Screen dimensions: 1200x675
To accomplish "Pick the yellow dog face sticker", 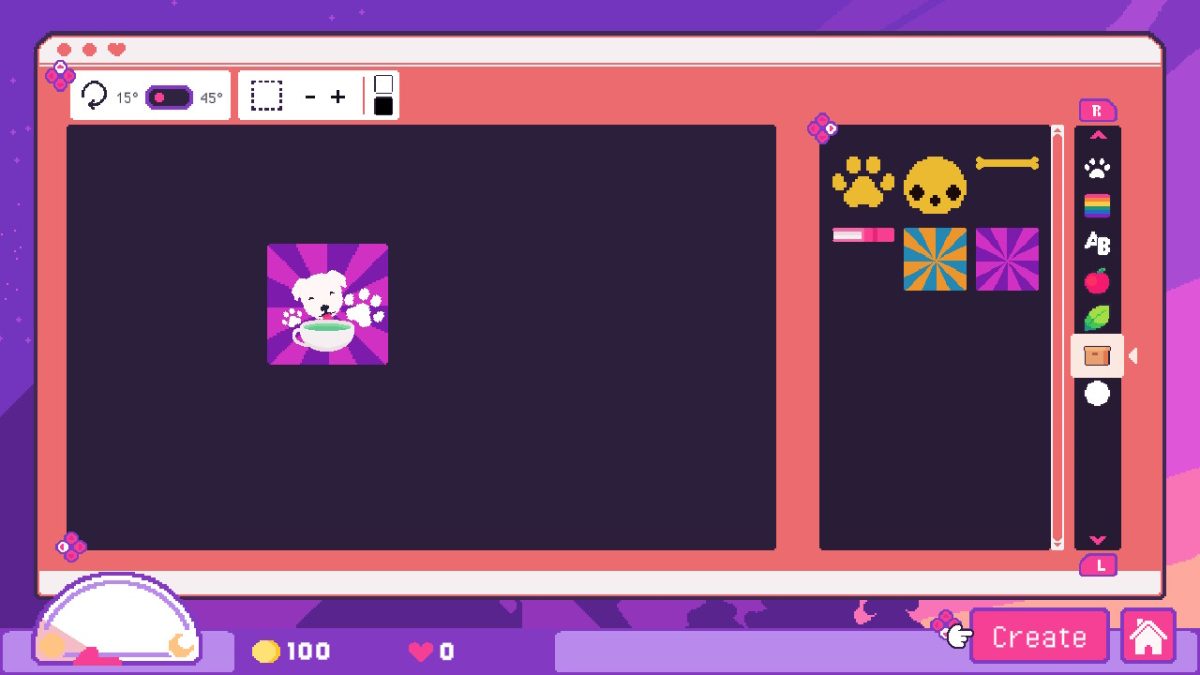I will (935, 185).
